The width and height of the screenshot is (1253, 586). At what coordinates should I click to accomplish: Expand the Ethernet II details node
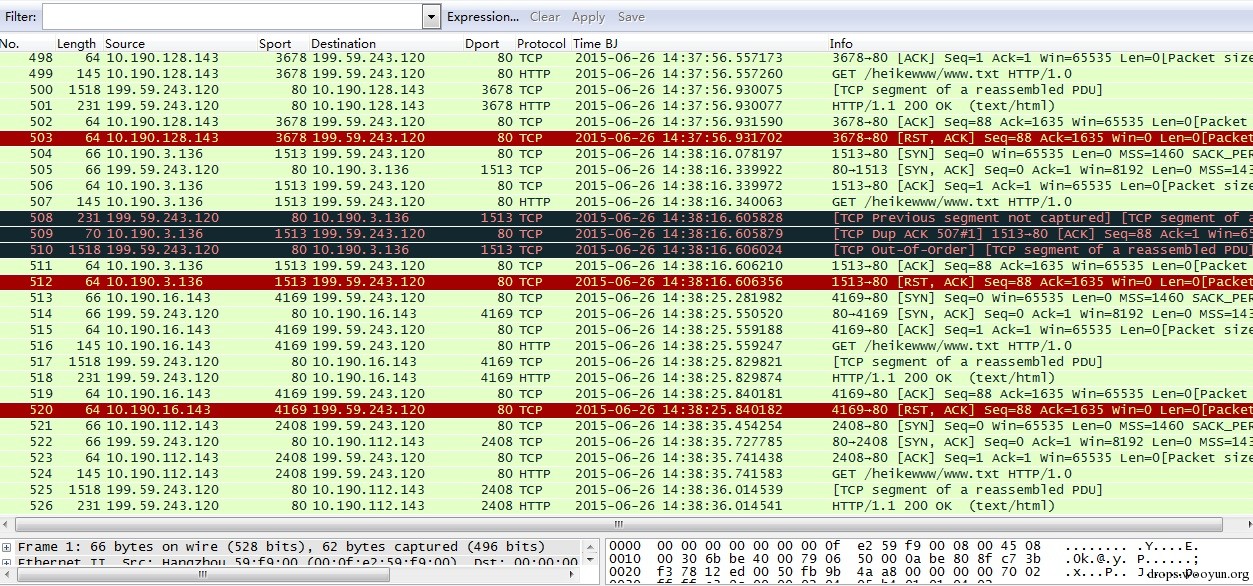tap(7, 563)
